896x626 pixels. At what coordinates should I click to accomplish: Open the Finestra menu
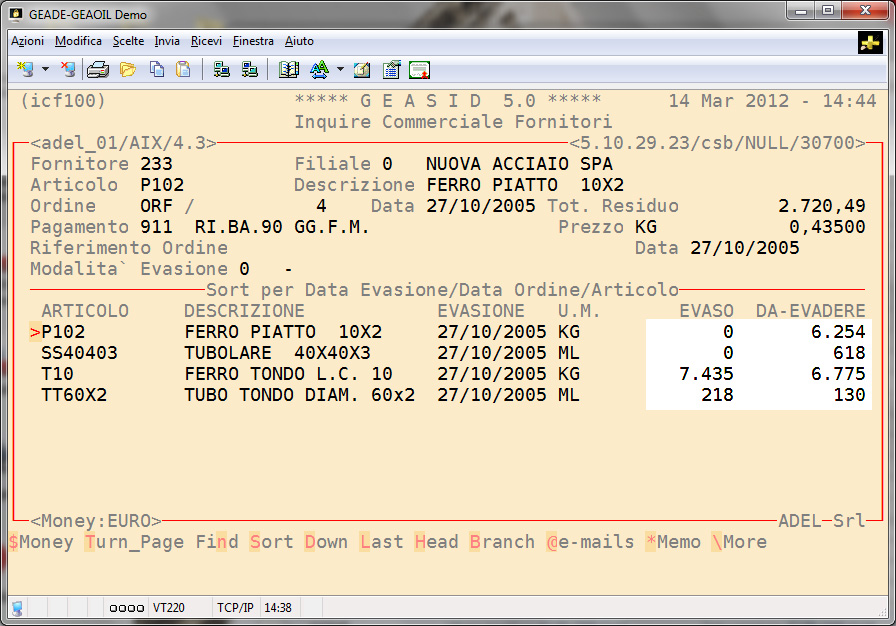point(253,41)
